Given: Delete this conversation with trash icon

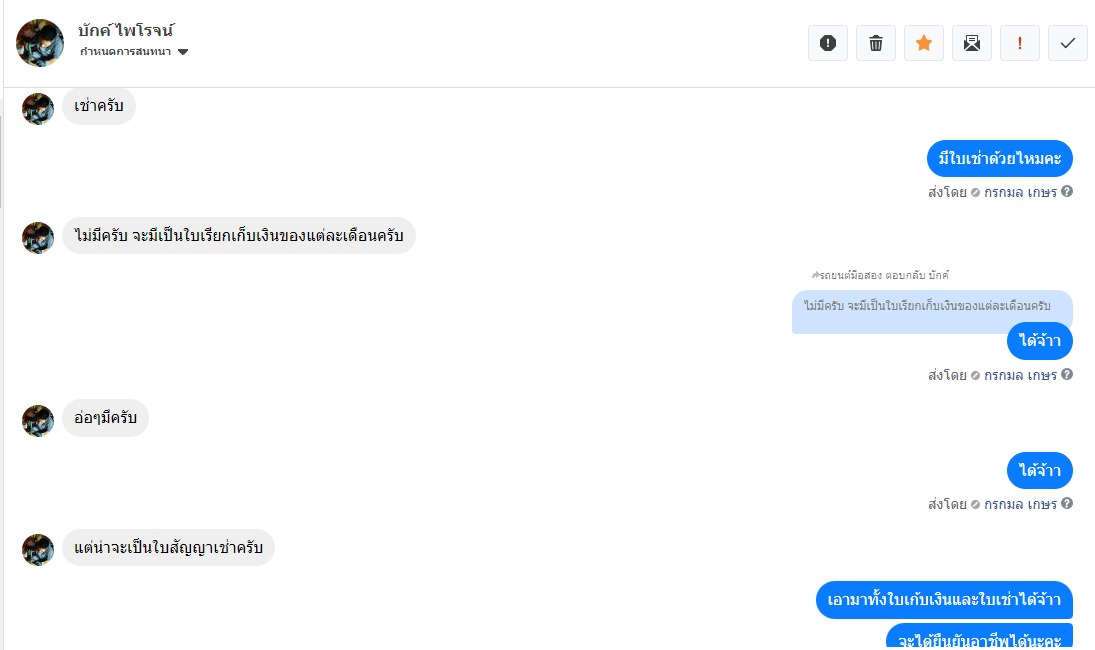Looking at the screenshot, I should point(876,43).
